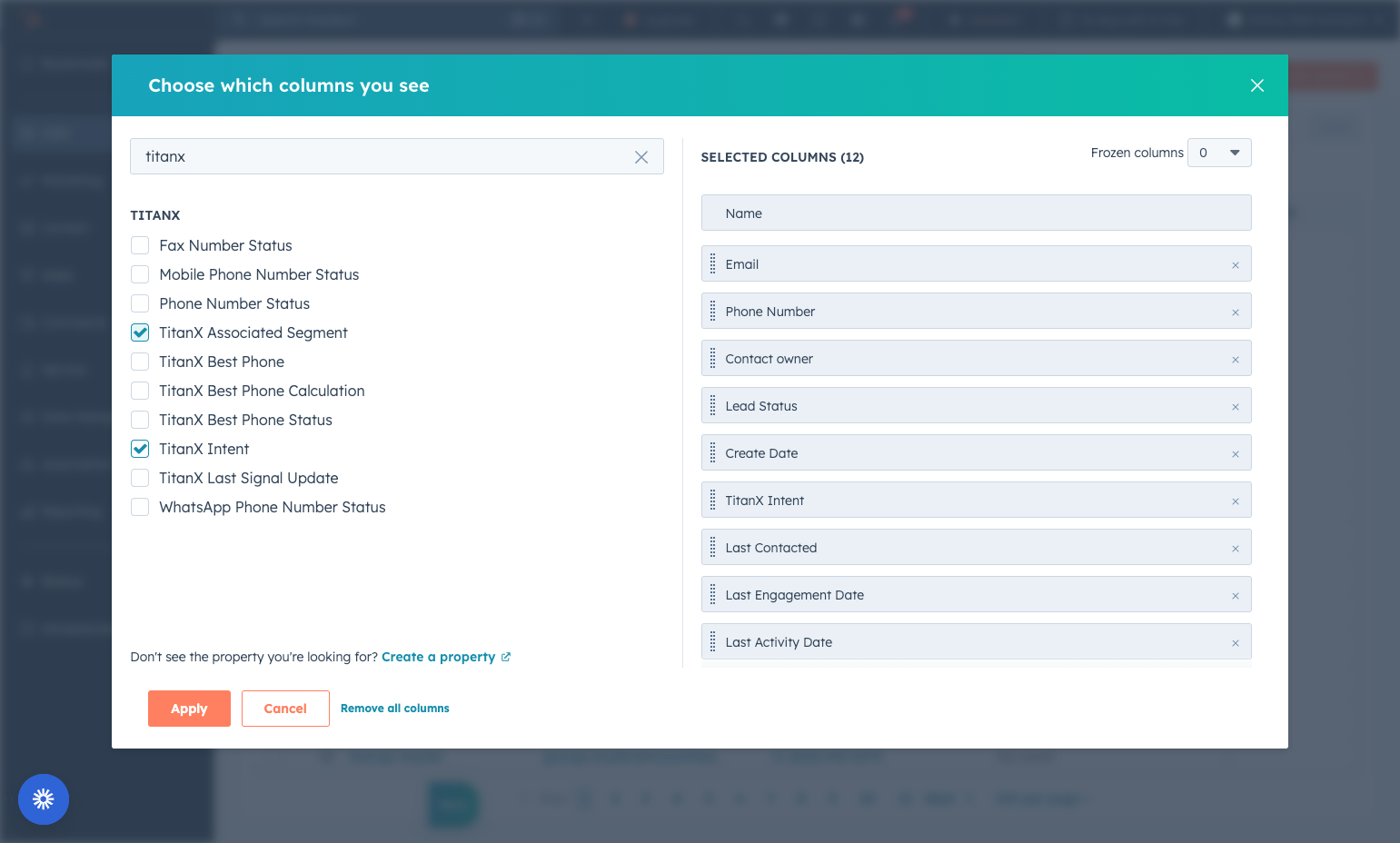Close the column chooser dialog

[1257, 85]
